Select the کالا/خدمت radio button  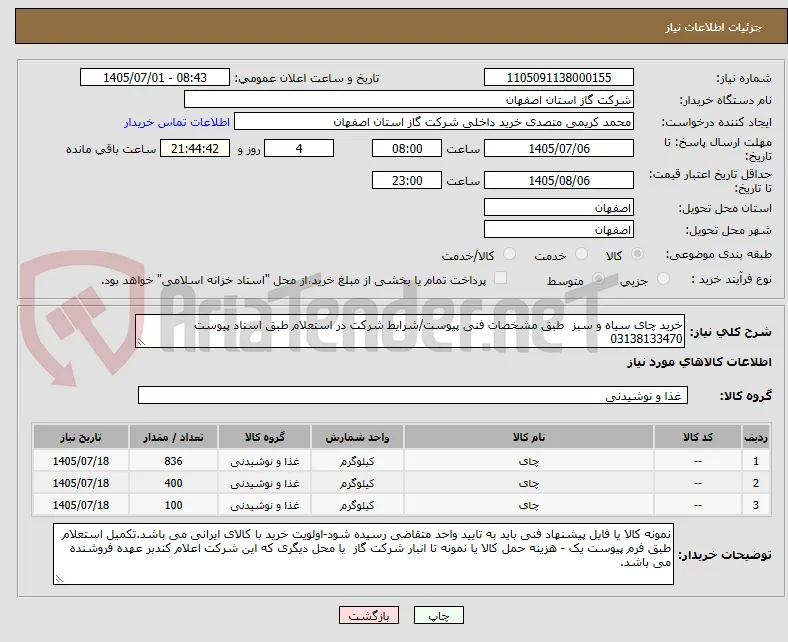pyautogui.click(x=509, y=254)
